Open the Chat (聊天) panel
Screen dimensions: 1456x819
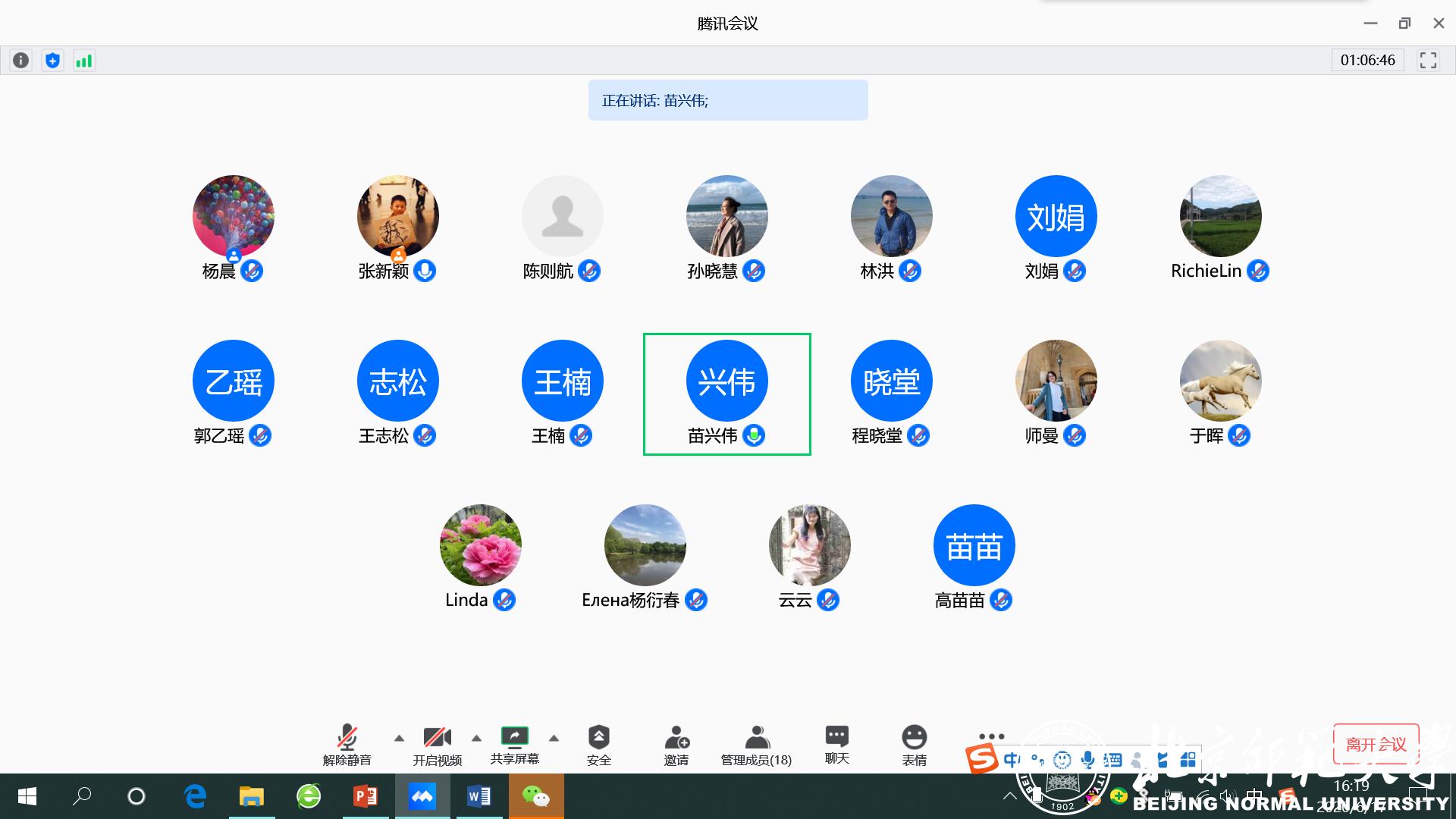coord(836,745)
